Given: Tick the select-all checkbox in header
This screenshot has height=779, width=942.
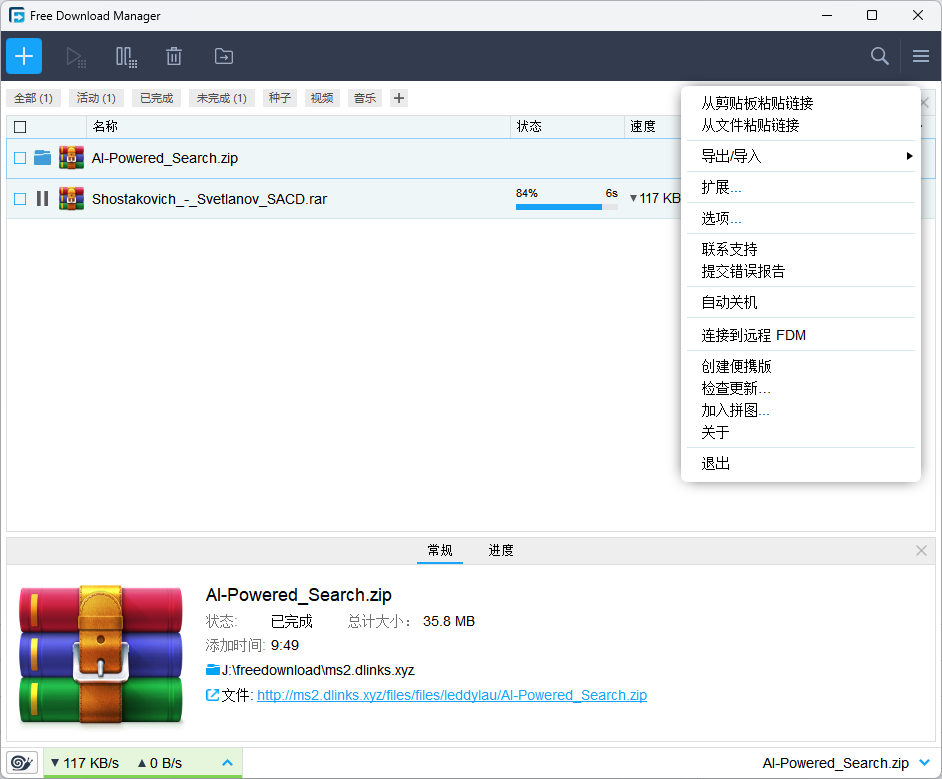Looking at the screenshot, I should [20, 127].
